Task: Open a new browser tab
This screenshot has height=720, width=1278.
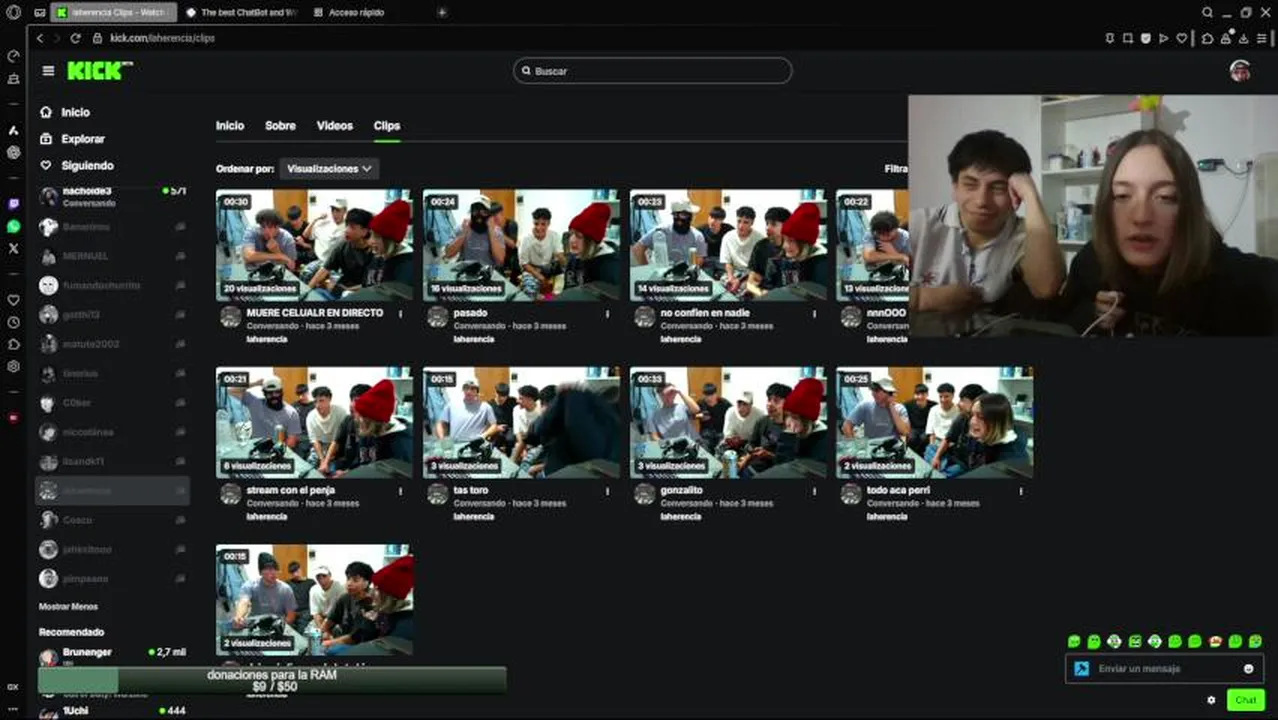Action: (442, 12)
